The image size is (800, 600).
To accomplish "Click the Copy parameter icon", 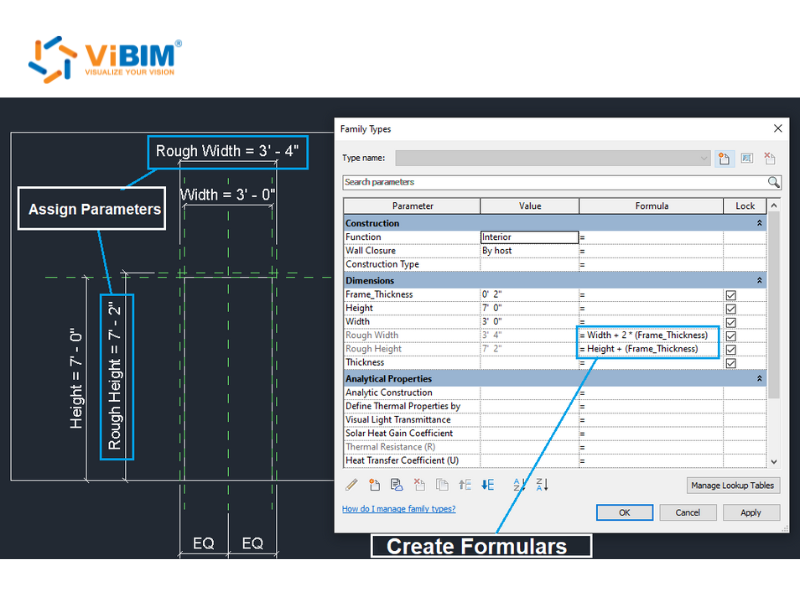I will (x=442, y=485).
